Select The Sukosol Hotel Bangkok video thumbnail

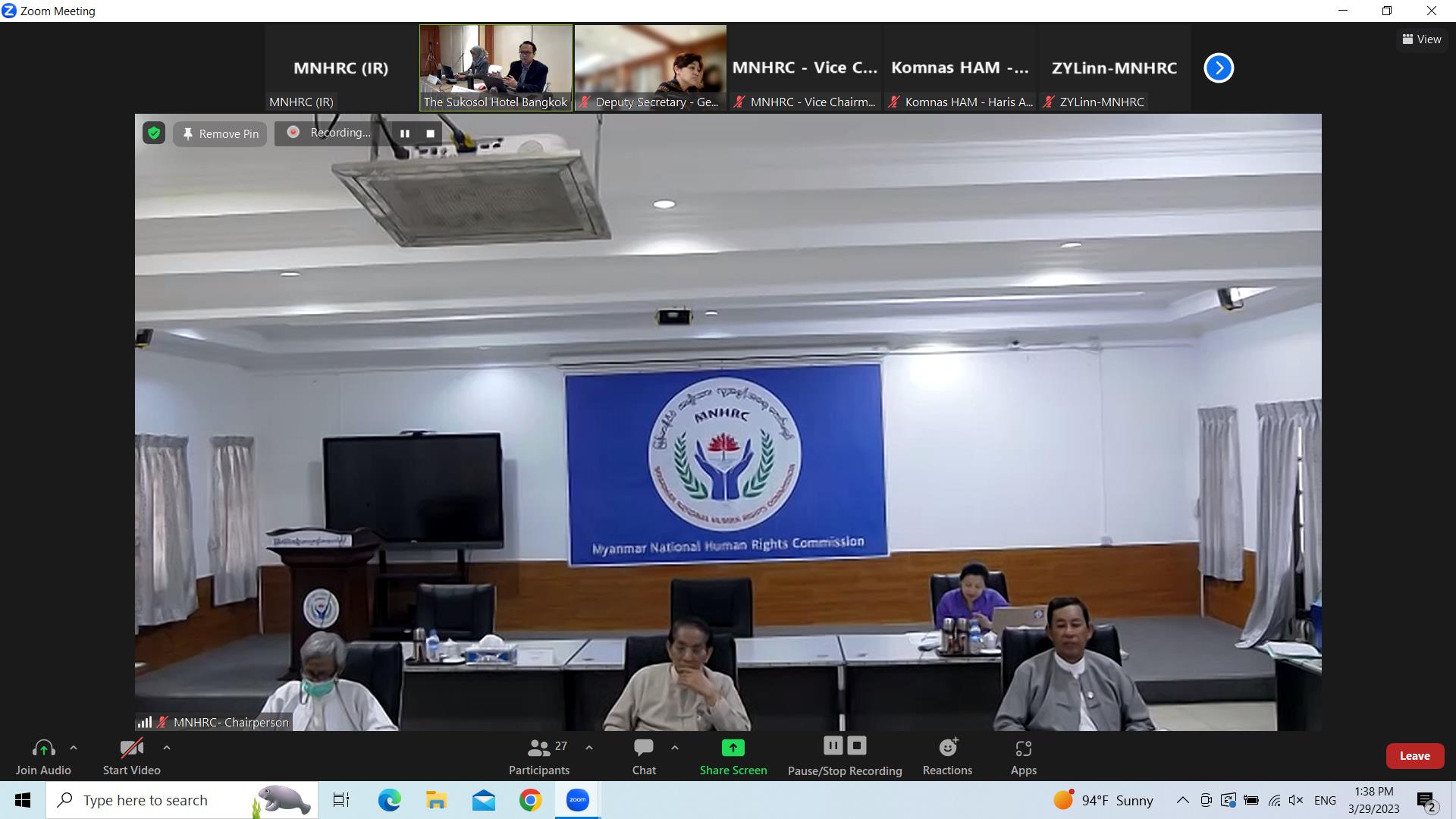pyautogui.click(x=496, y=67)
